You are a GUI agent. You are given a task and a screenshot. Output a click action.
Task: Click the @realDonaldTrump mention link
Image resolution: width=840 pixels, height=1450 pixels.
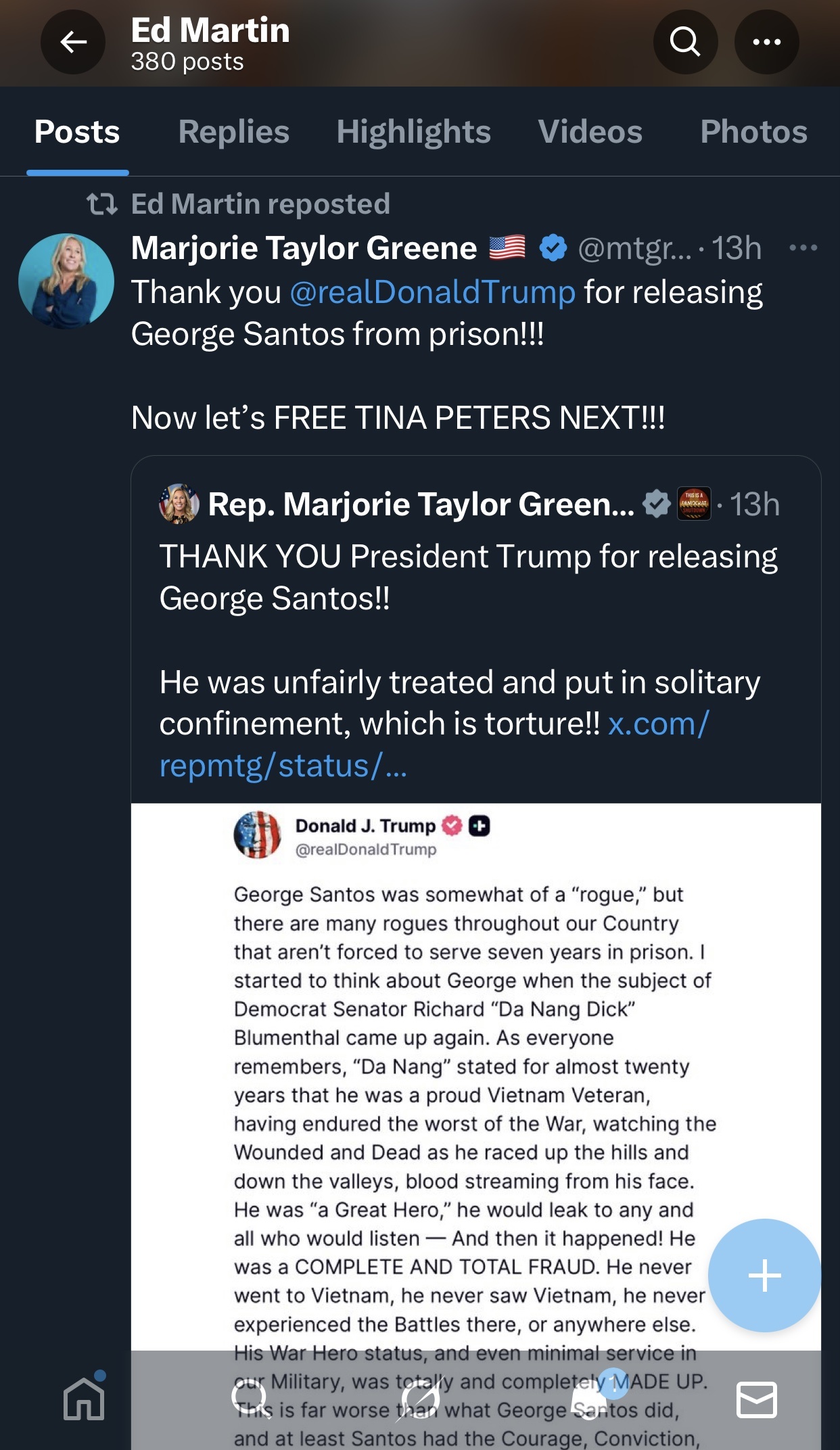pyautogui.click(x=432, y=292)
